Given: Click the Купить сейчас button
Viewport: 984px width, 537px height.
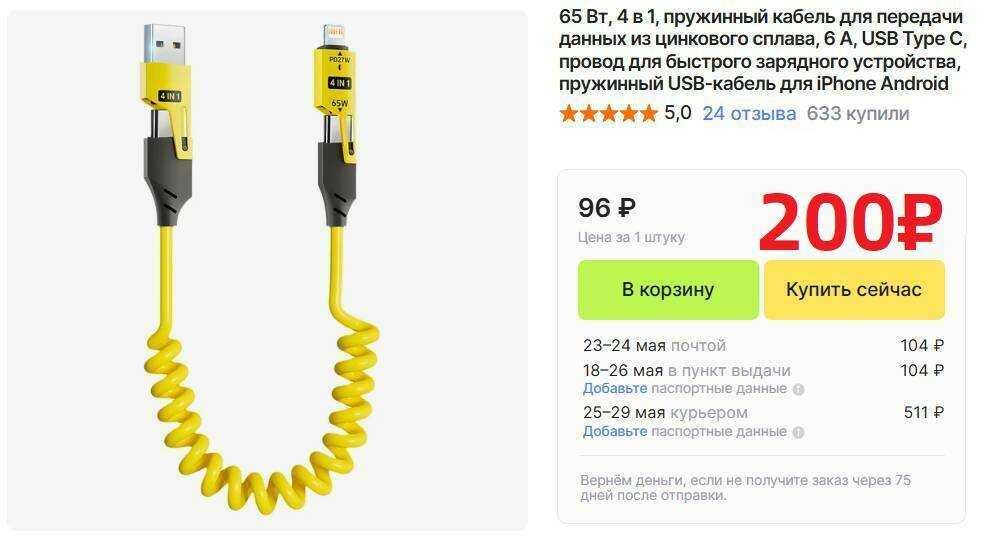Looking at the screenshot, I should [x=854, y=290].
